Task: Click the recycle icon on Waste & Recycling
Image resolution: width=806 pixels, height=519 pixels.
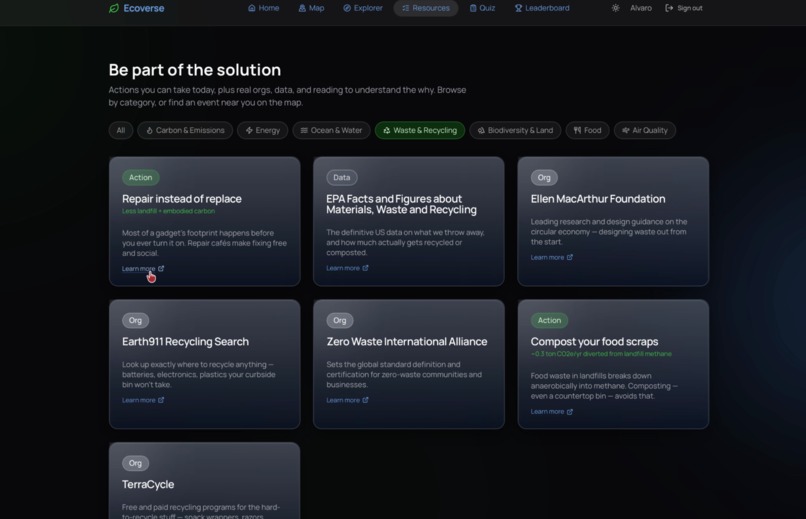Action: pos(387,131)
